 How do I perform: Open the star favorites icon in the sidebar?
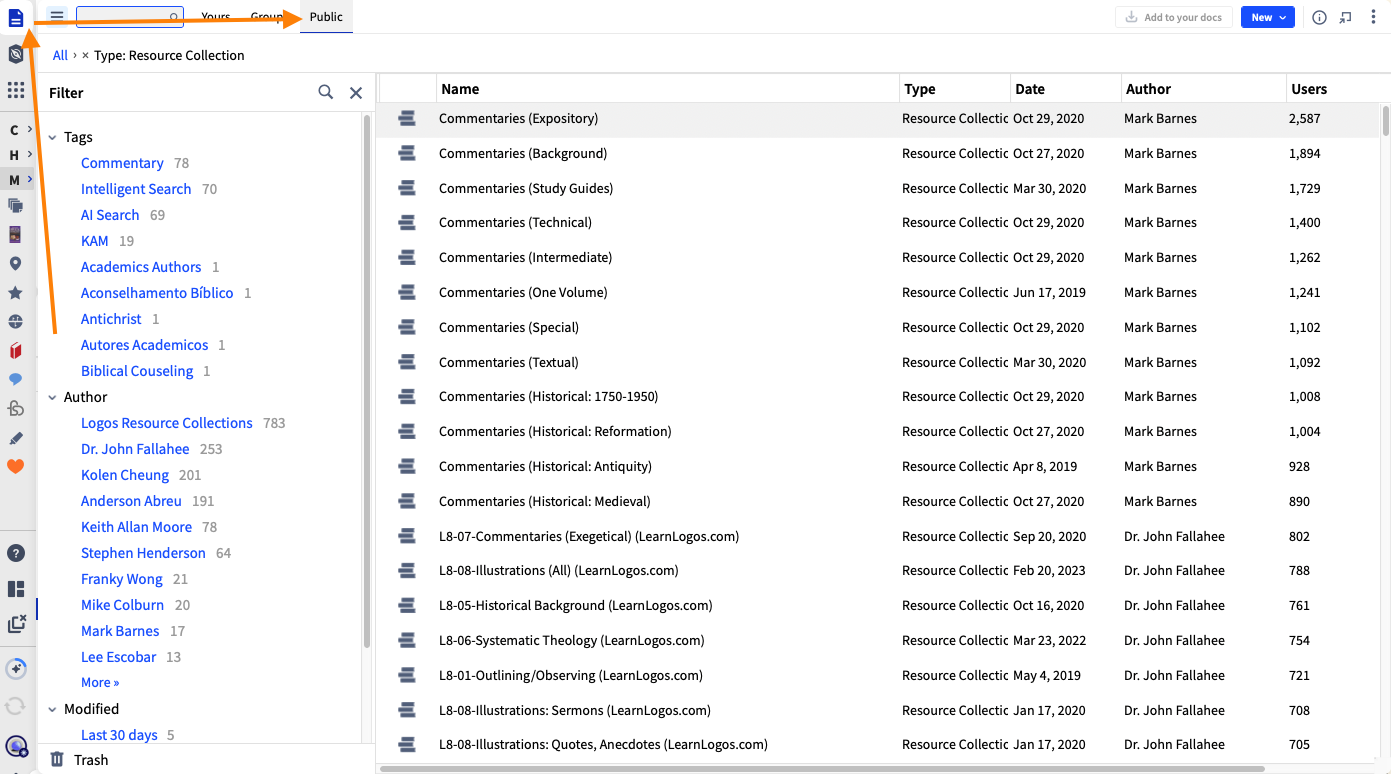pyautogui.click(x=15, y=293)
